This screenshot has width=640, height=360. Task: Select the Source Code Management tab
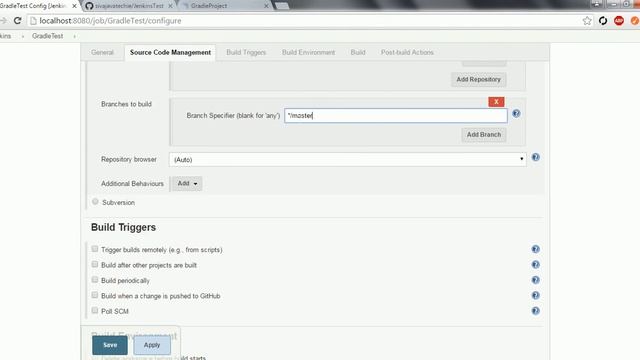(x=170, y=52)
